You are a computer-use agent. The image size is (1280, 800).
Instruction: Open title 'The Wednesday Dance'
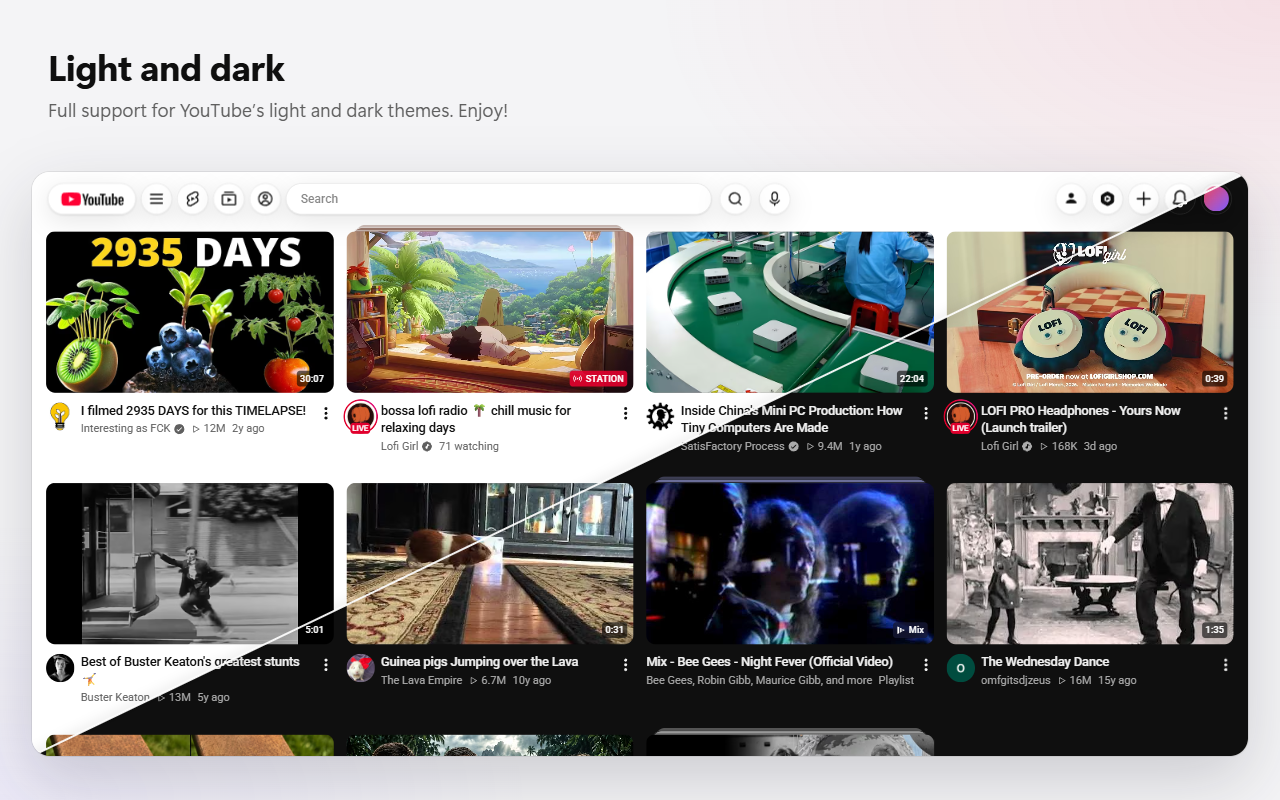tap(1045, 662)
